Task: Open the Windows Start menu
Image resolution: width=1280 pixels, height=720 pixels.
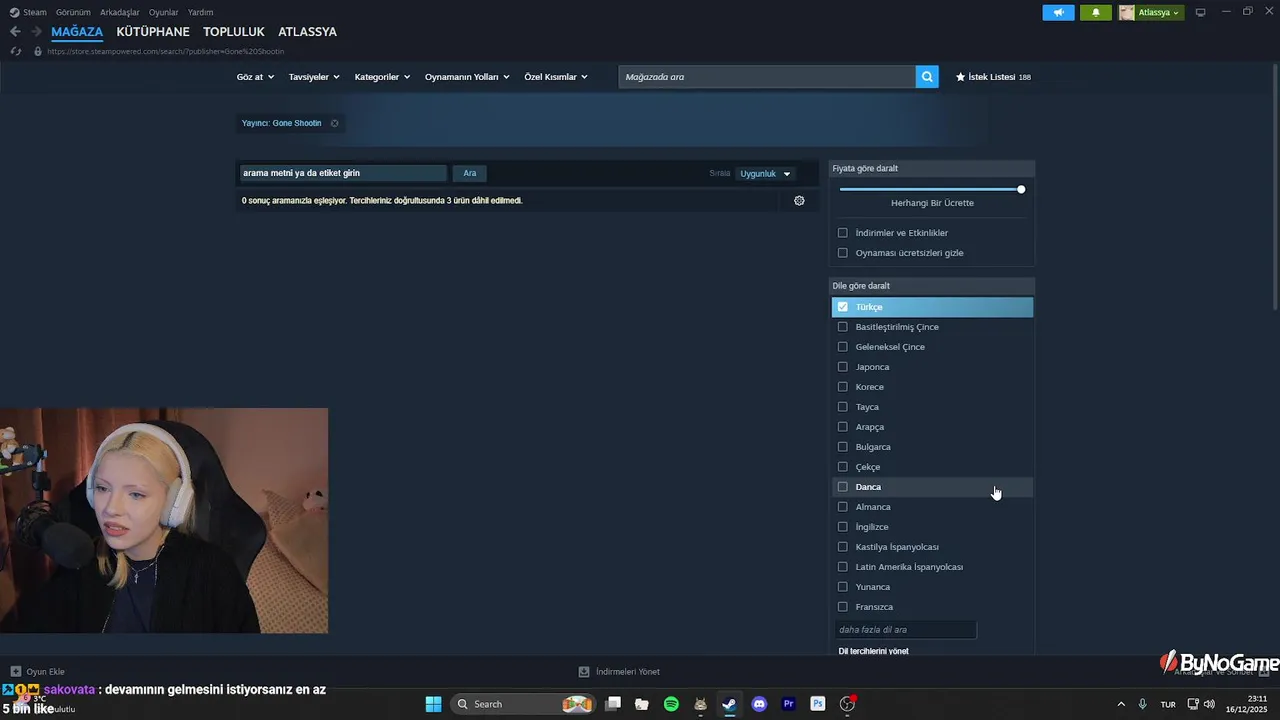Action: 433,704
